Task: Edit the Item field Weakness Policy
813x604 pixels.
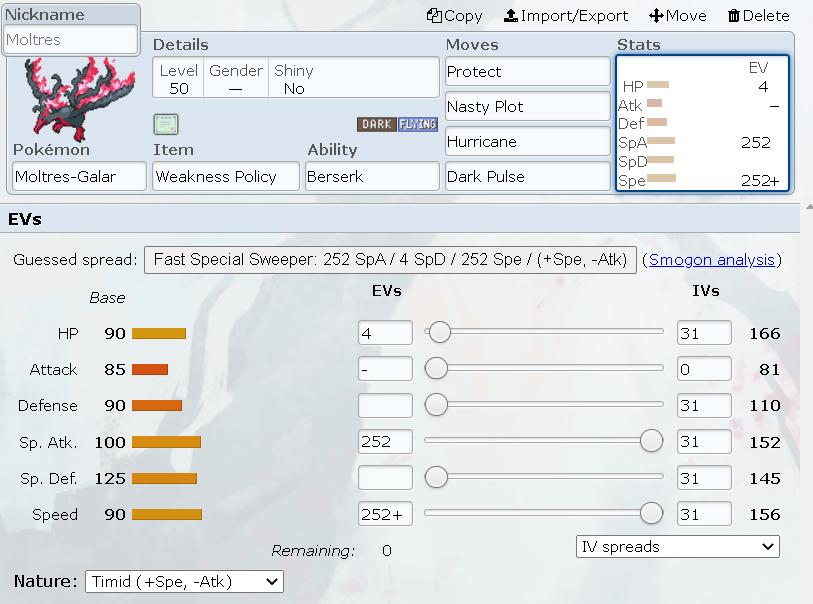Action: point(226,176)
